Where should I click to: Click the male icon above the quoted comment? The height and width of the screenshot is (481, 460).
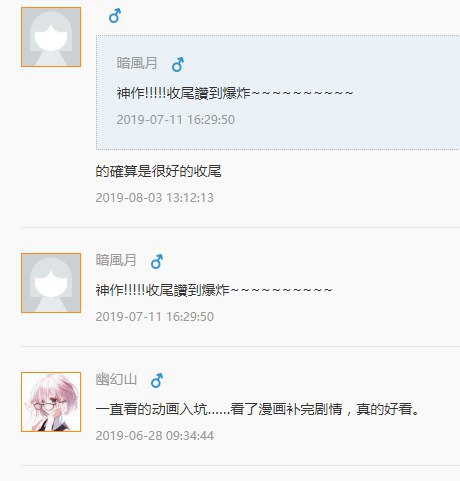click(x=115, y=16)
